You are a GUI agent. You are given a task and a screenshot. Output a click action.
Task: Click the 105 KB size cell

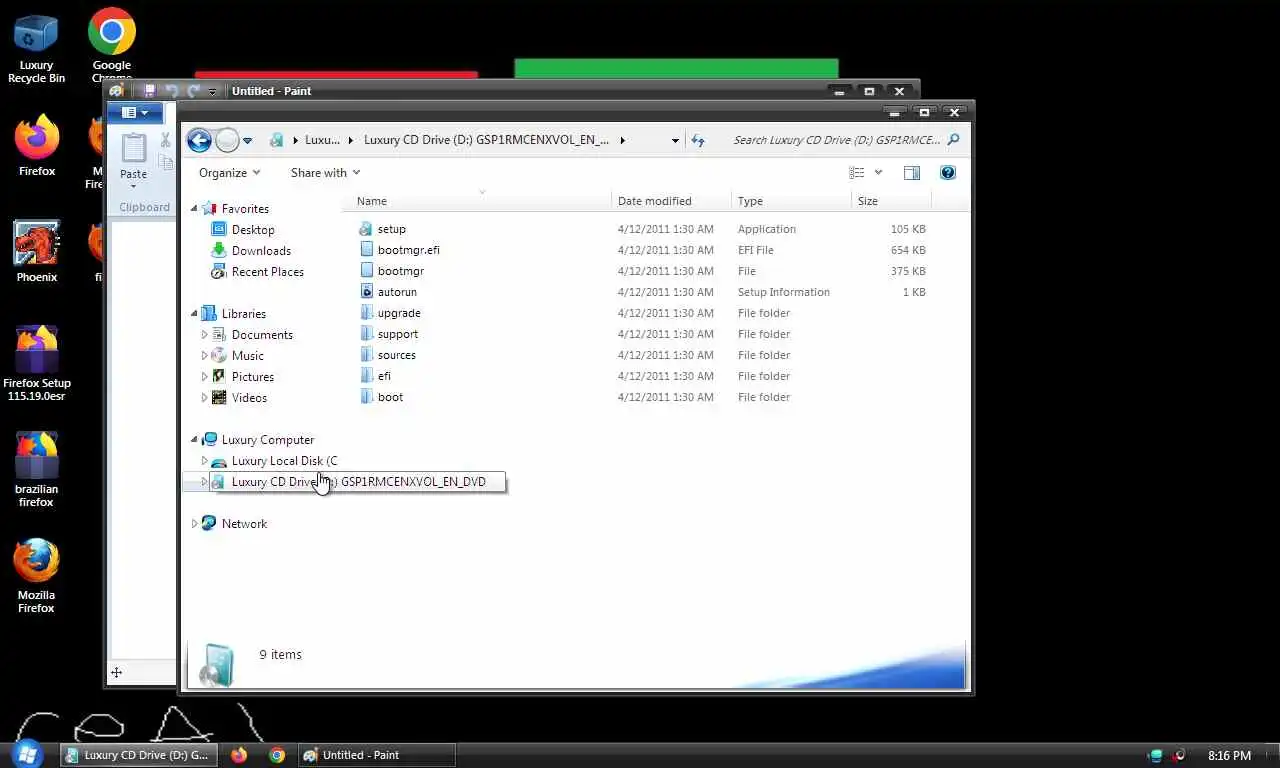(908, 229)
